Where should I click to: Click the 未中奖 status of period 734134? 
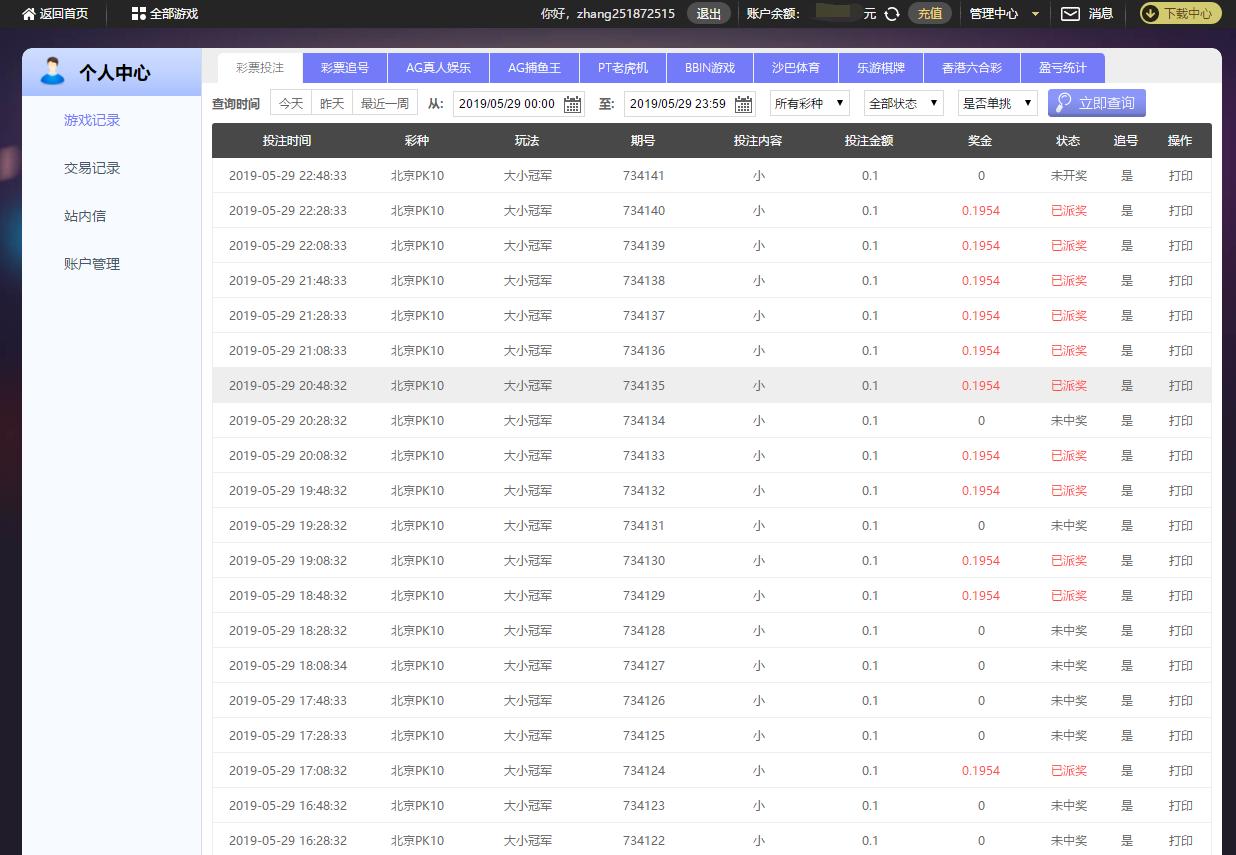pos(1069,421)
